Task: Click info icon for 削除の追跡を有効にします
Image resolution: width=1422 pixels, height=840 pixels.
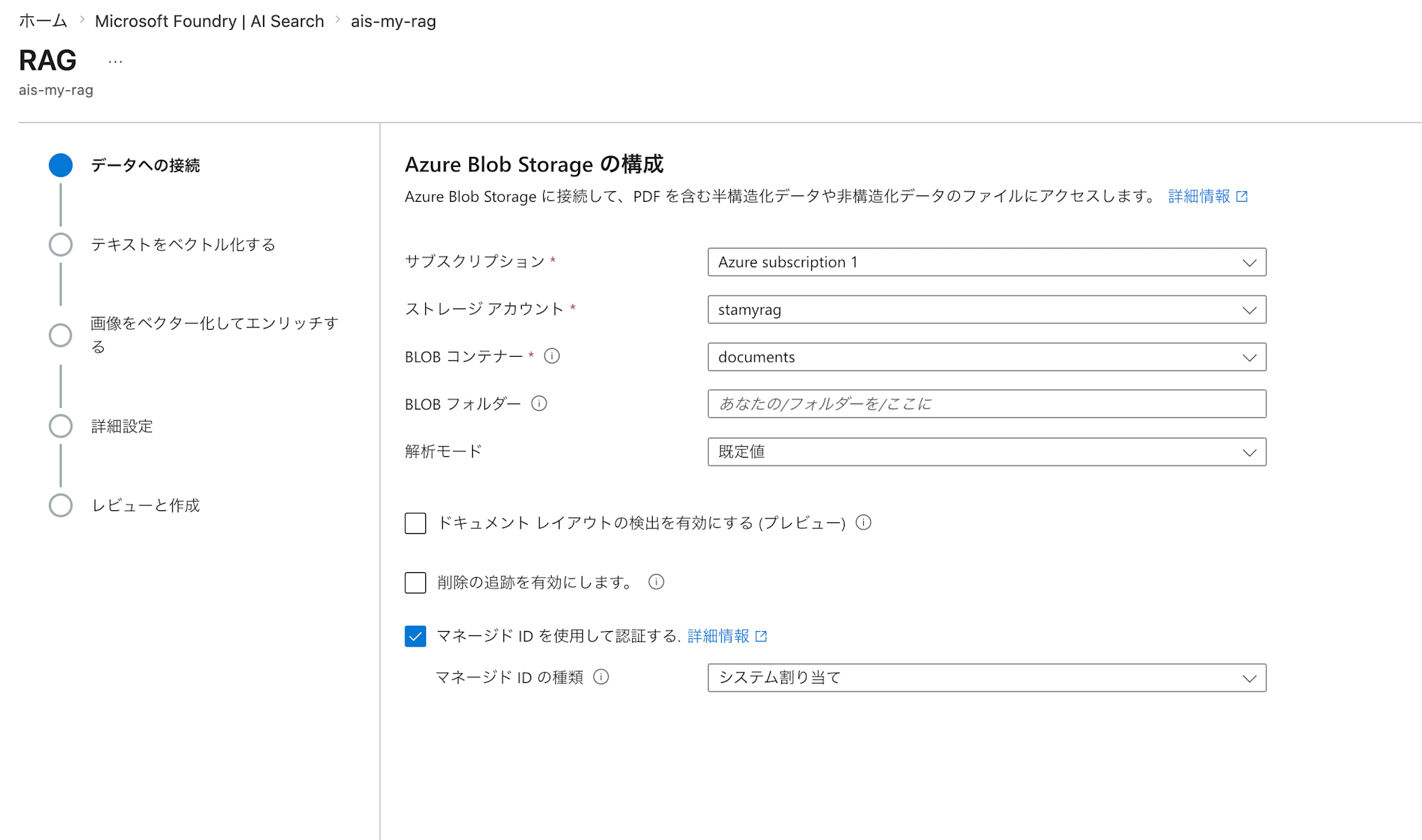Action: pos(656,582)
